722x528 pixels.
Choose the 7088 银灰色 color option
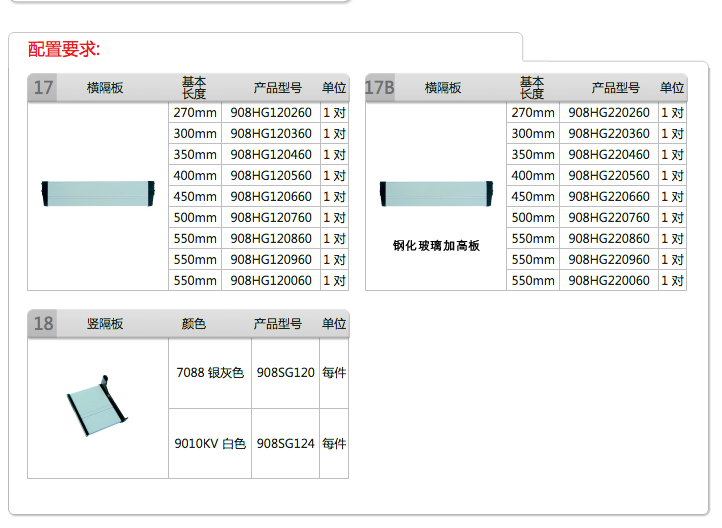pyautogui.click(x=210, y=373)
